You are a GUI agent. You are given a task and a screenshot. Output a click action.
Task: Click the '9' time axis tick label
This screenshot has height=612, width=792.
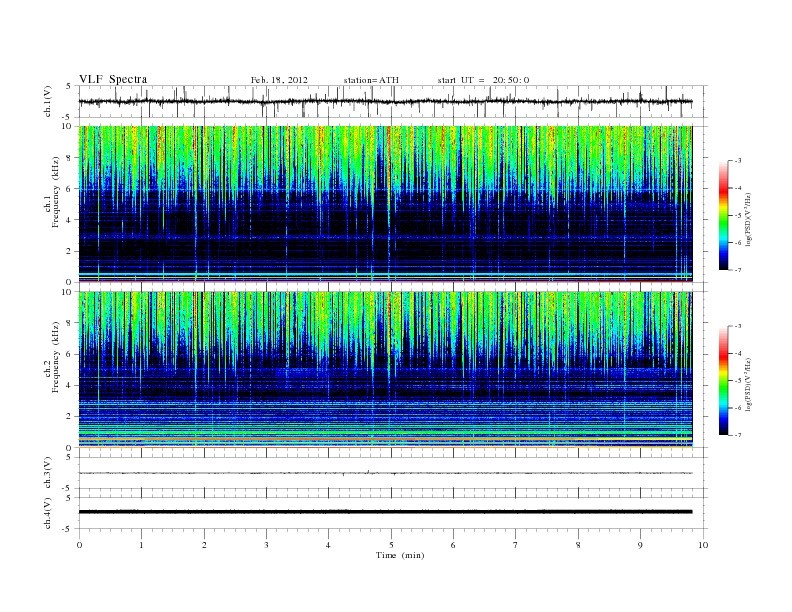pos(640,545)
